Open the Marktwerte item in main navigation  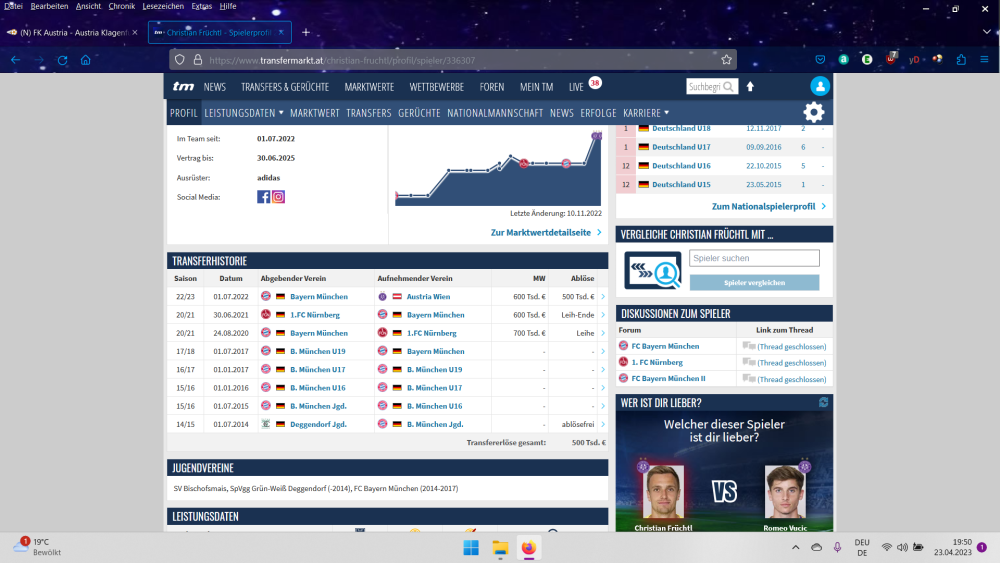click(369, 87)
